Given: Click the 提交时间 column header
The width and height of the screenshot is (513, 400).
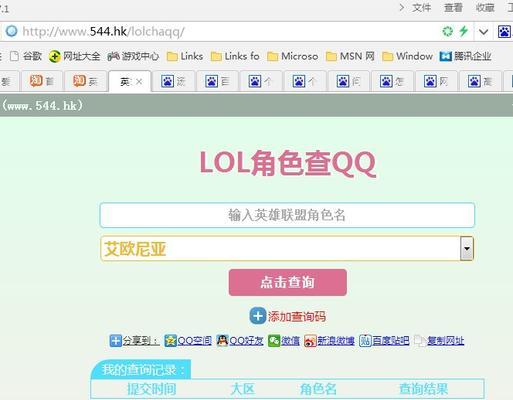Looking at the screenshot, I should coord(152,389).
